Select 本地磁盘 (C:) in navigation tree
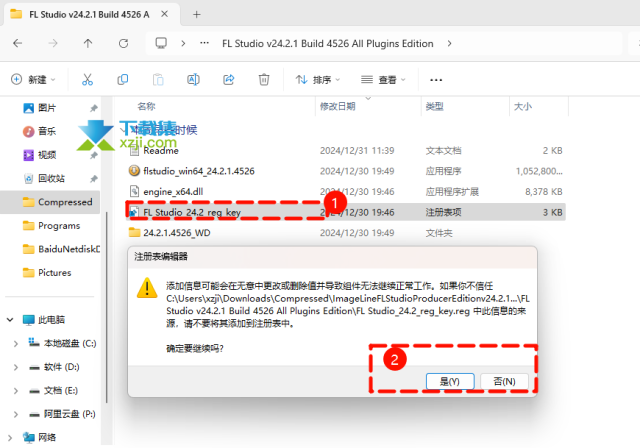Image resolution: width=640 pixels, height=448 pixels. pos(62,344)
